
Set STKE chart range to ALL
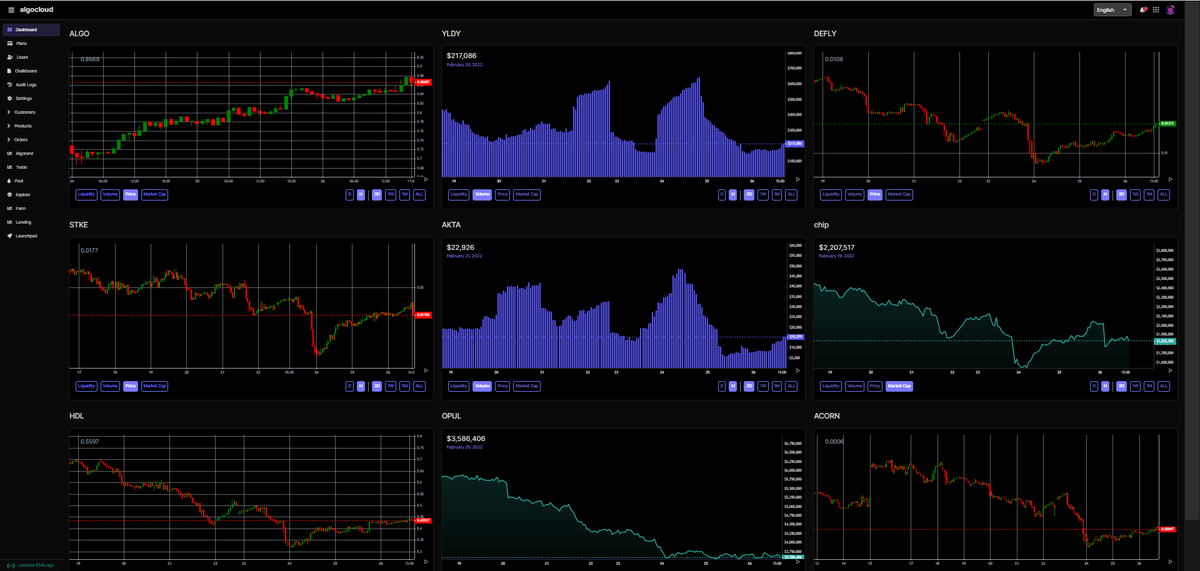point(419,385)
